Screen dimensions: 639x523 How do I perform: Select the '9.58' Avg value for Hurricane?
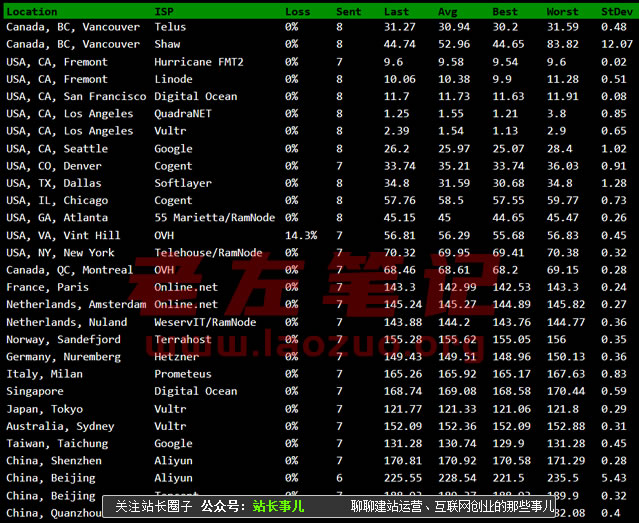[451, 62]
